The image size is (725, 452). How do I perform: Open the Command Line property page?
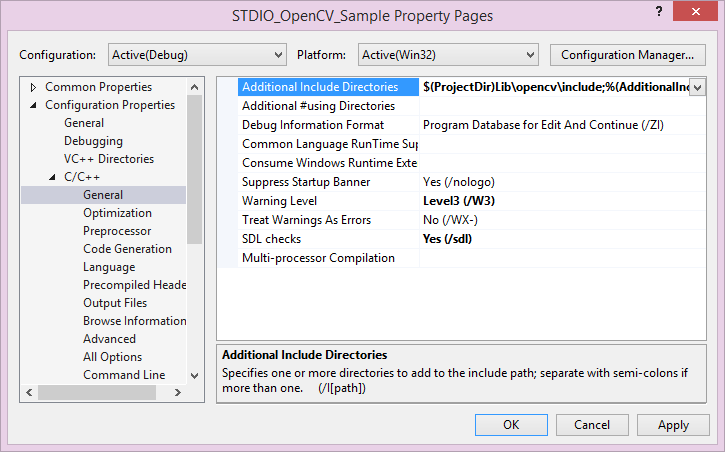pyautogui.click(x=124, y=375)
